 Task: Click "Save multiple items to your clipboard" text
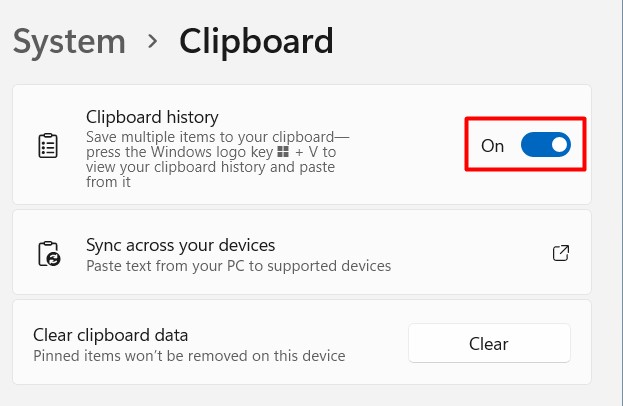(x=218, y=136)
